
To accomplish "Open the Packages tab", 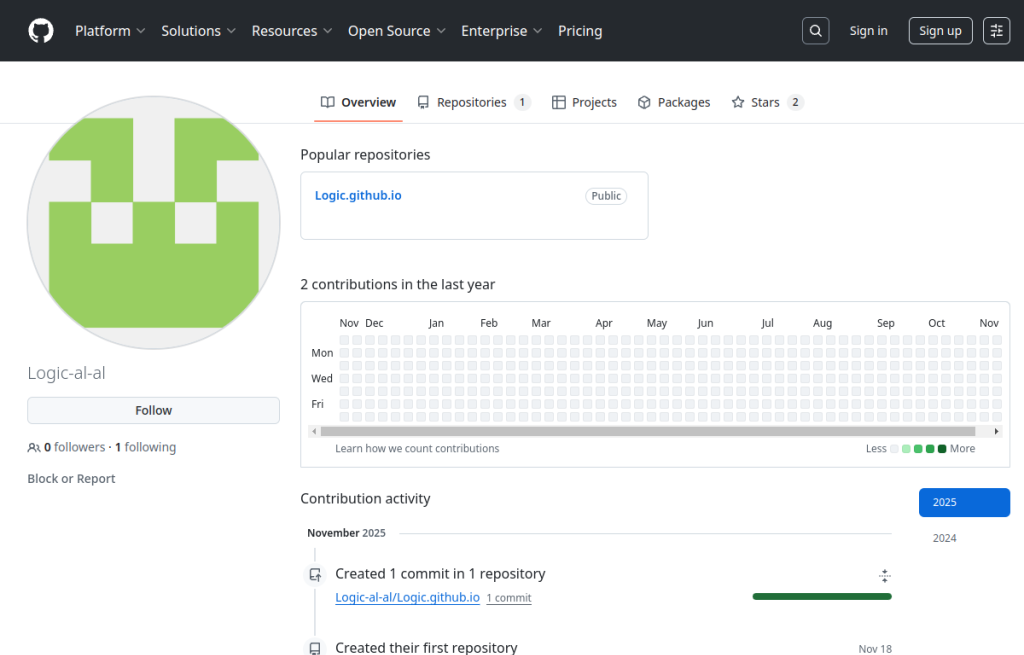I will 674,102.
